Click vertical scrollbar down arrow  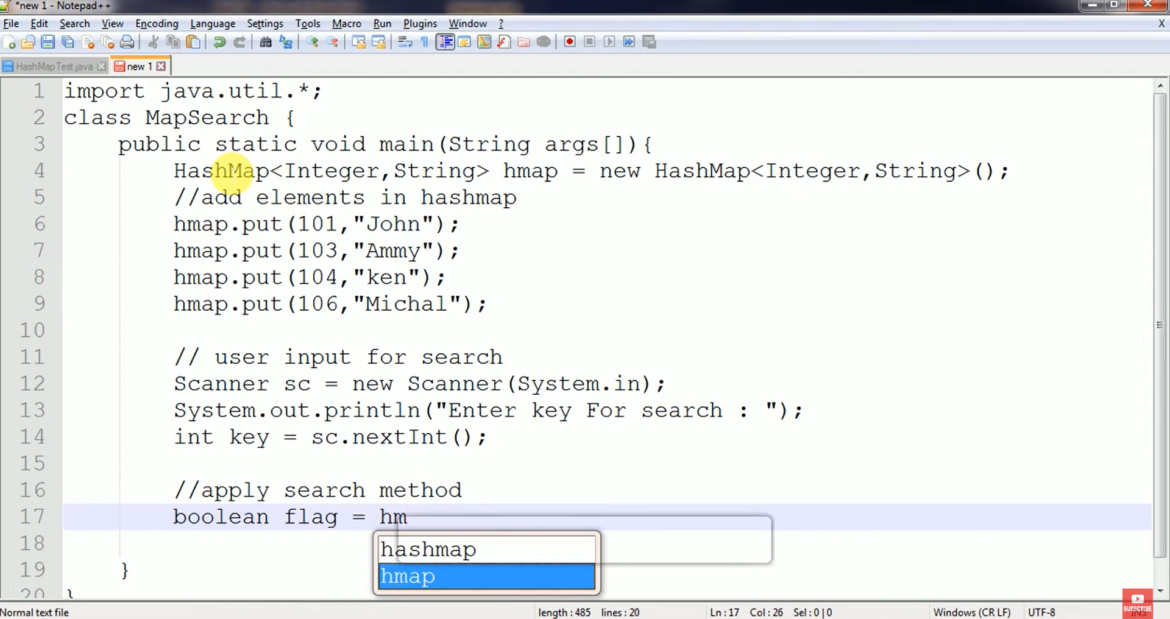coord(1160,592)
